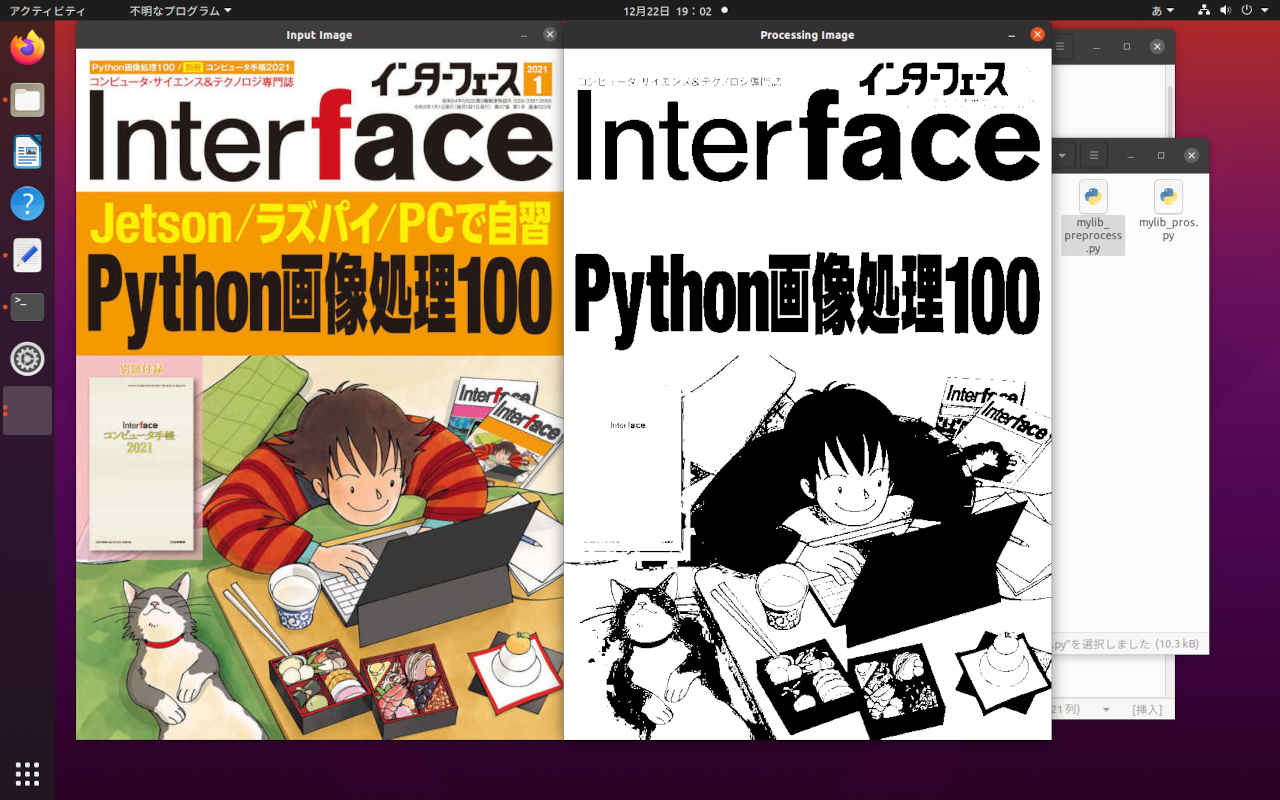Viewport: 1280px width, 800px height.
Task: Open Terminal from the dock
Action: 27,306
